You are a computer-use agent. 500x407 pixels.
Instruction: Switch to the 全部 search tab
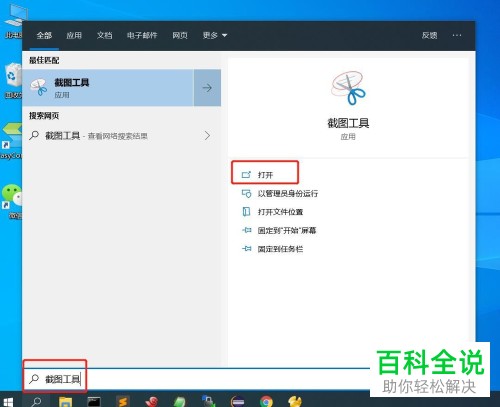44,35
